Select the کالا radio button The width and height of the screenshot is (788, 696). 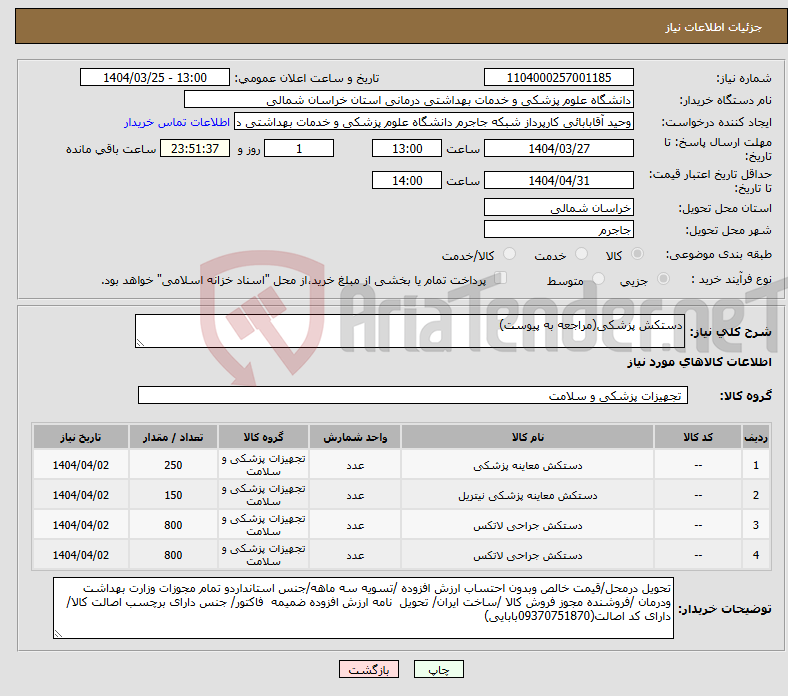pyautogui.click(x=637, y=254)
